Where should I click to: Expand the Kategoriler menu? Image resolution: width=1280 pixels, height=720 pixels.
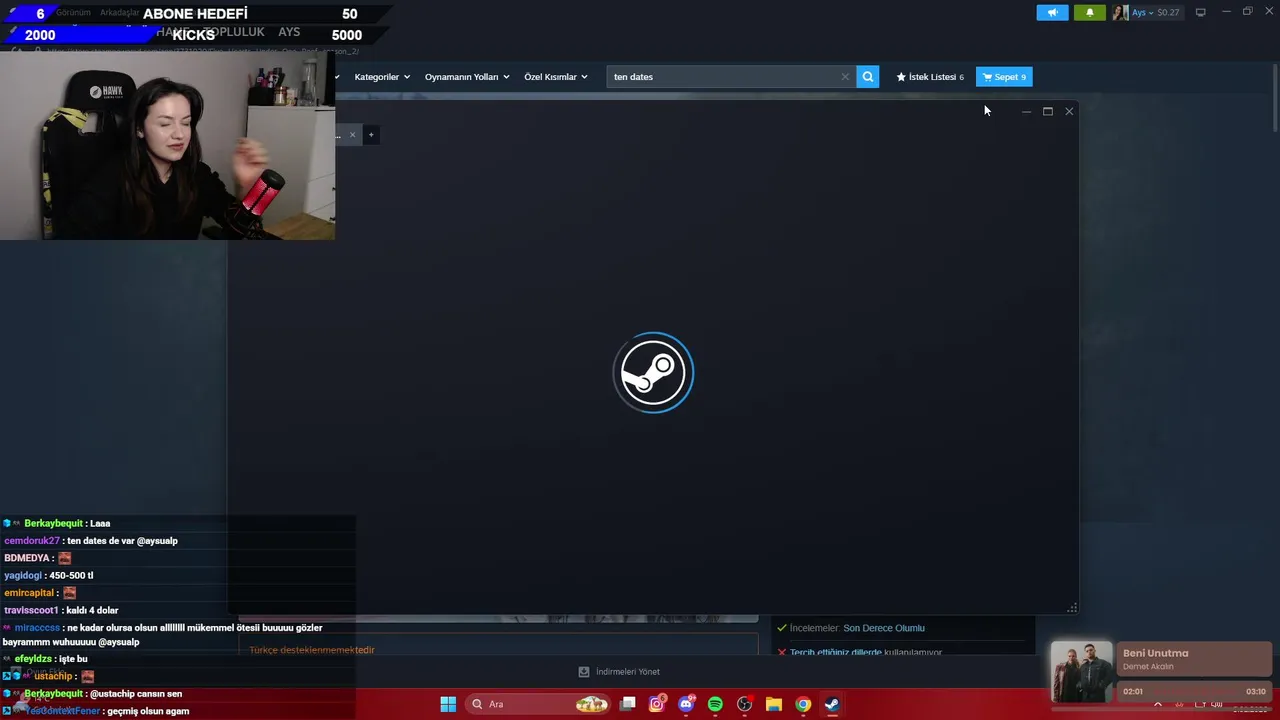point(382,77)
